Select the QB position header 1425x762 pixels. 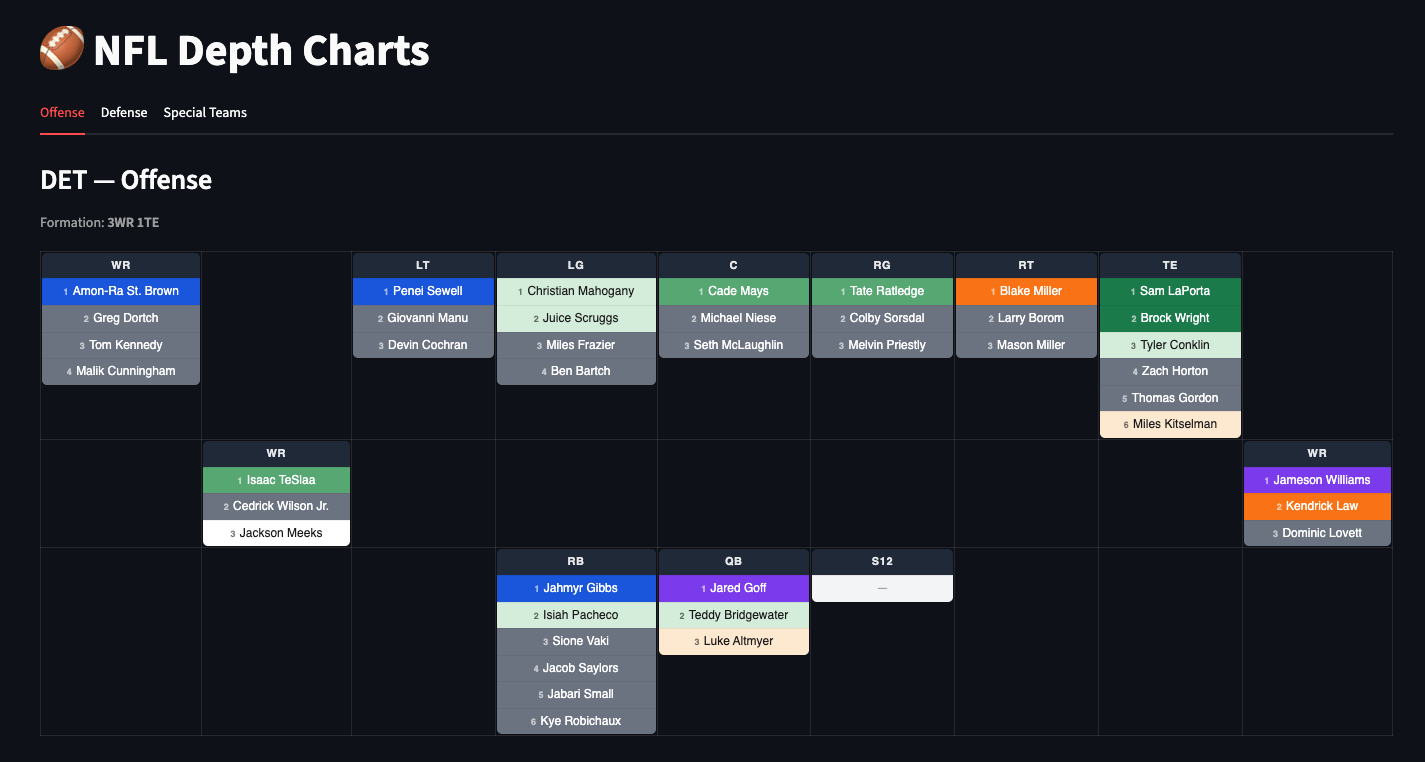734,561
